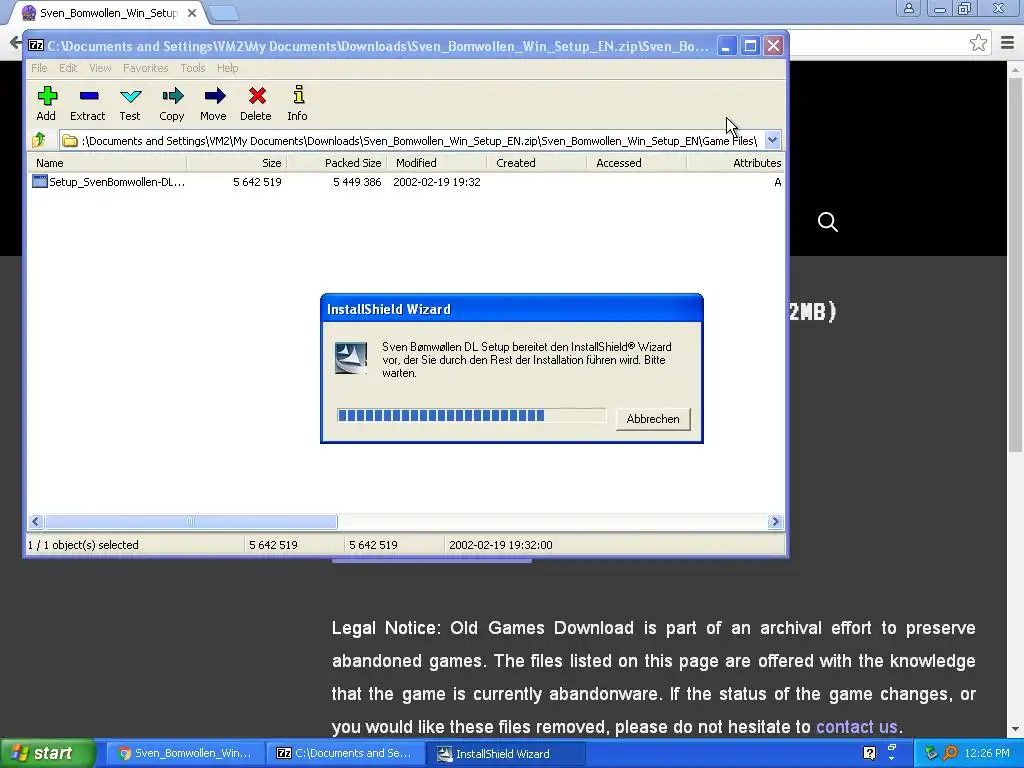Sort by the Size column header
The width and height of the screenshot is (1024, 768).
tap(237, 163)
